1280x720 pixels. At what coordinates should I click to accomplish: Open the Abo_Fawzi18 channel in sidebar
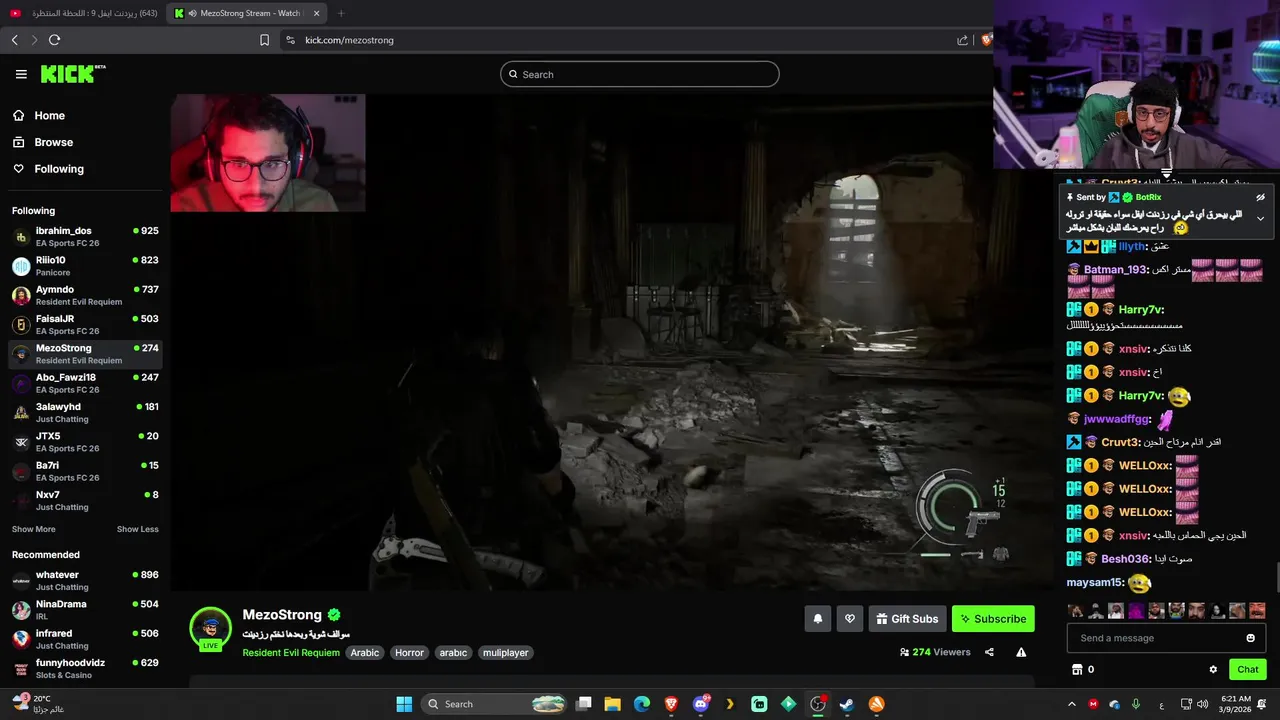click(85, 383)
